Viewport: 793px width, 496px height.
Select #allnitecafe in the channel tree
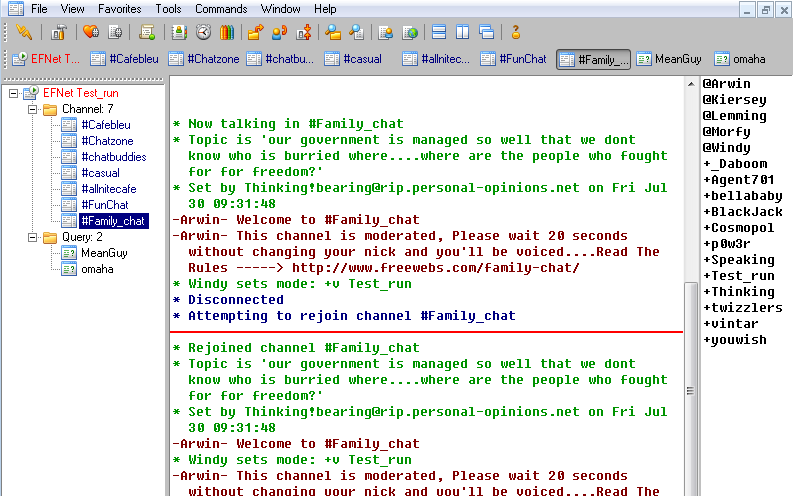tap(108, 189)
